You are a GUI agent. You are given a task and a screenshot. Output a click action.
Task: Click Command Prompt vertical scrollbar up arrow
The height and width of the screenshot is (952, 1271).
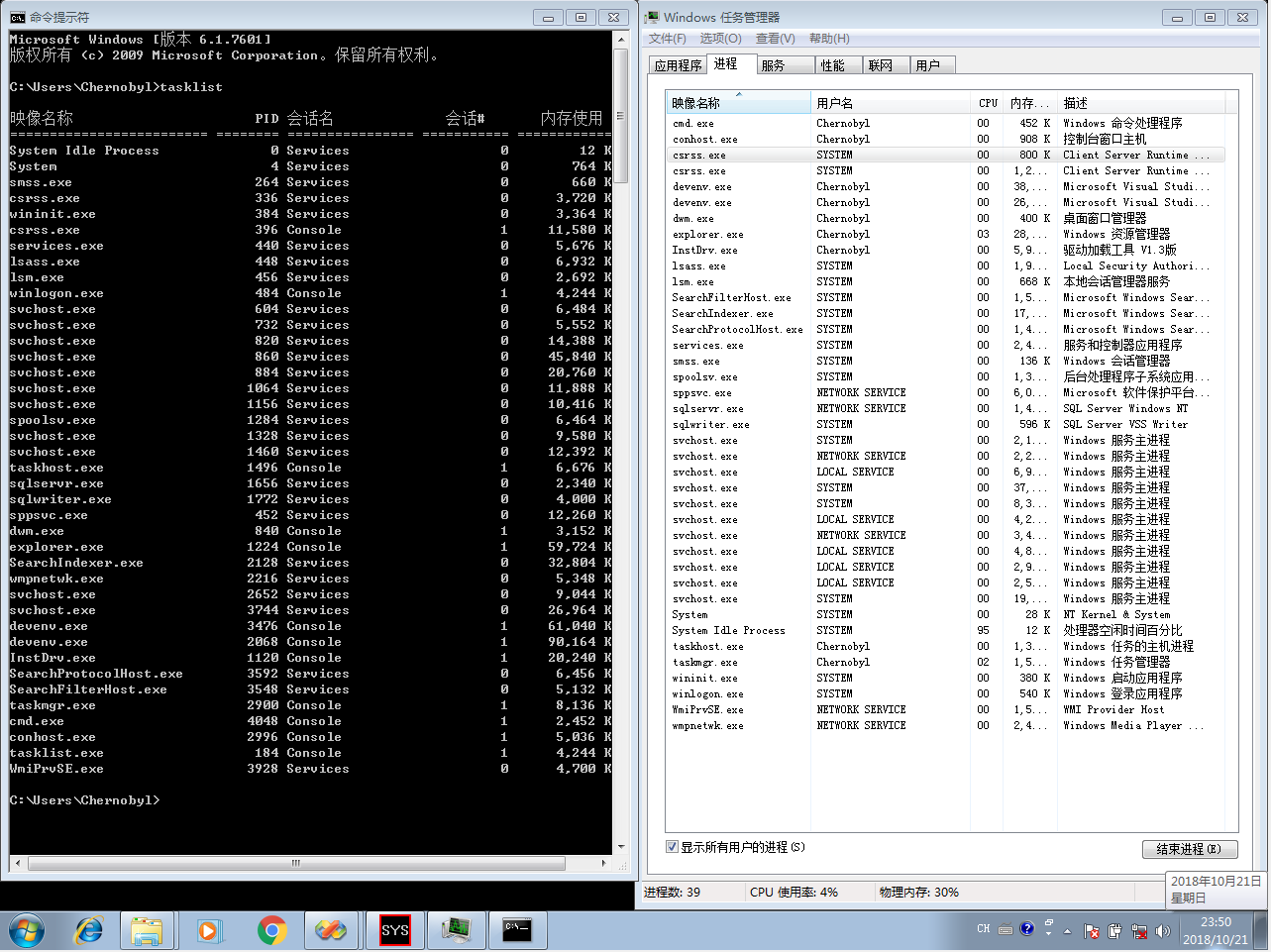(621, 40)
